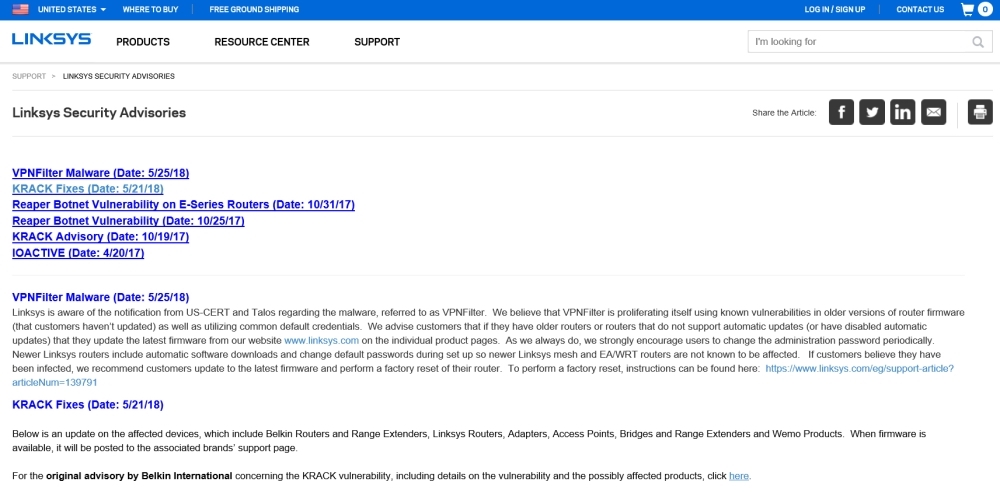Open the United States region dropdown
The image size is (1000, 492).
pos(72,10)
